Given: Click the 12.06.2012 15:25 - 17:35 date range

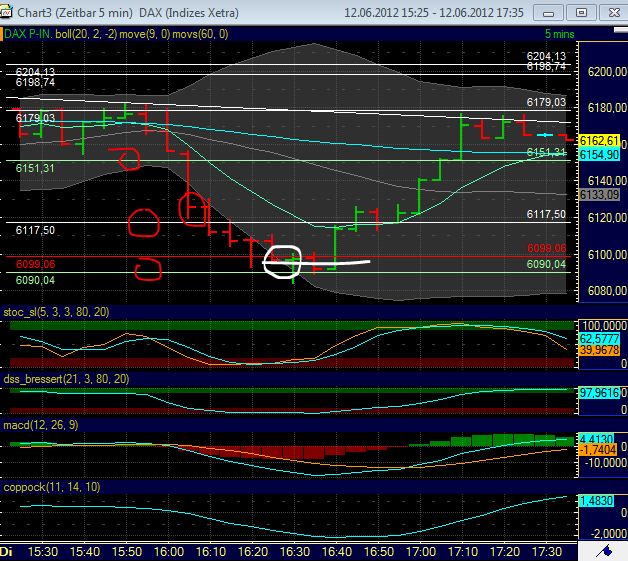Looking at the screenshot, I should click(434, 12).
